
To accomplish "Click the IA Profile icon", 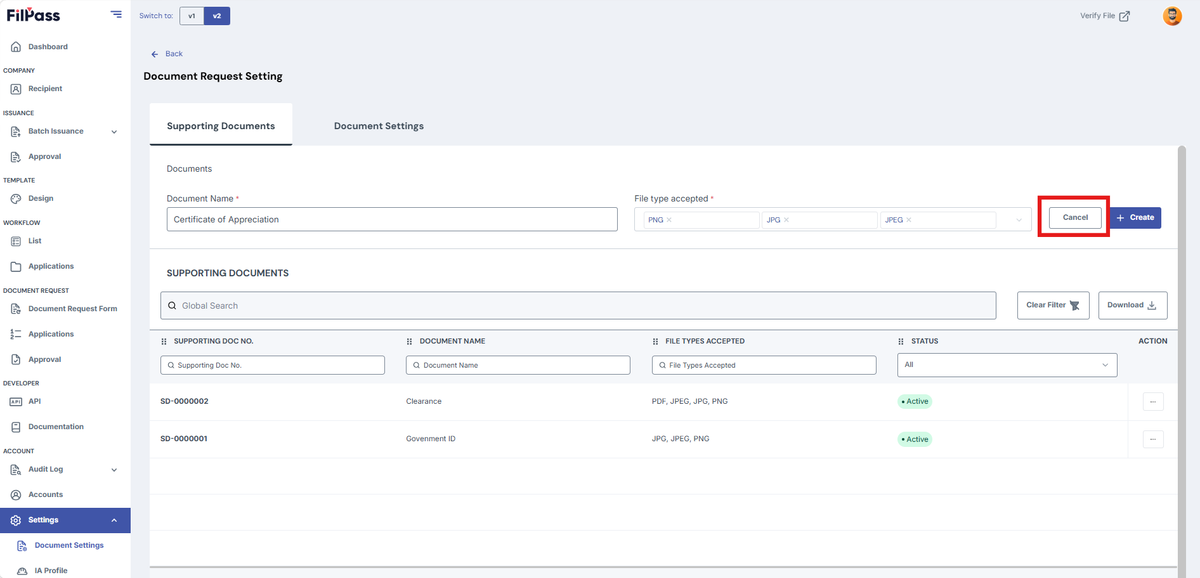I will tap(22, 571).
